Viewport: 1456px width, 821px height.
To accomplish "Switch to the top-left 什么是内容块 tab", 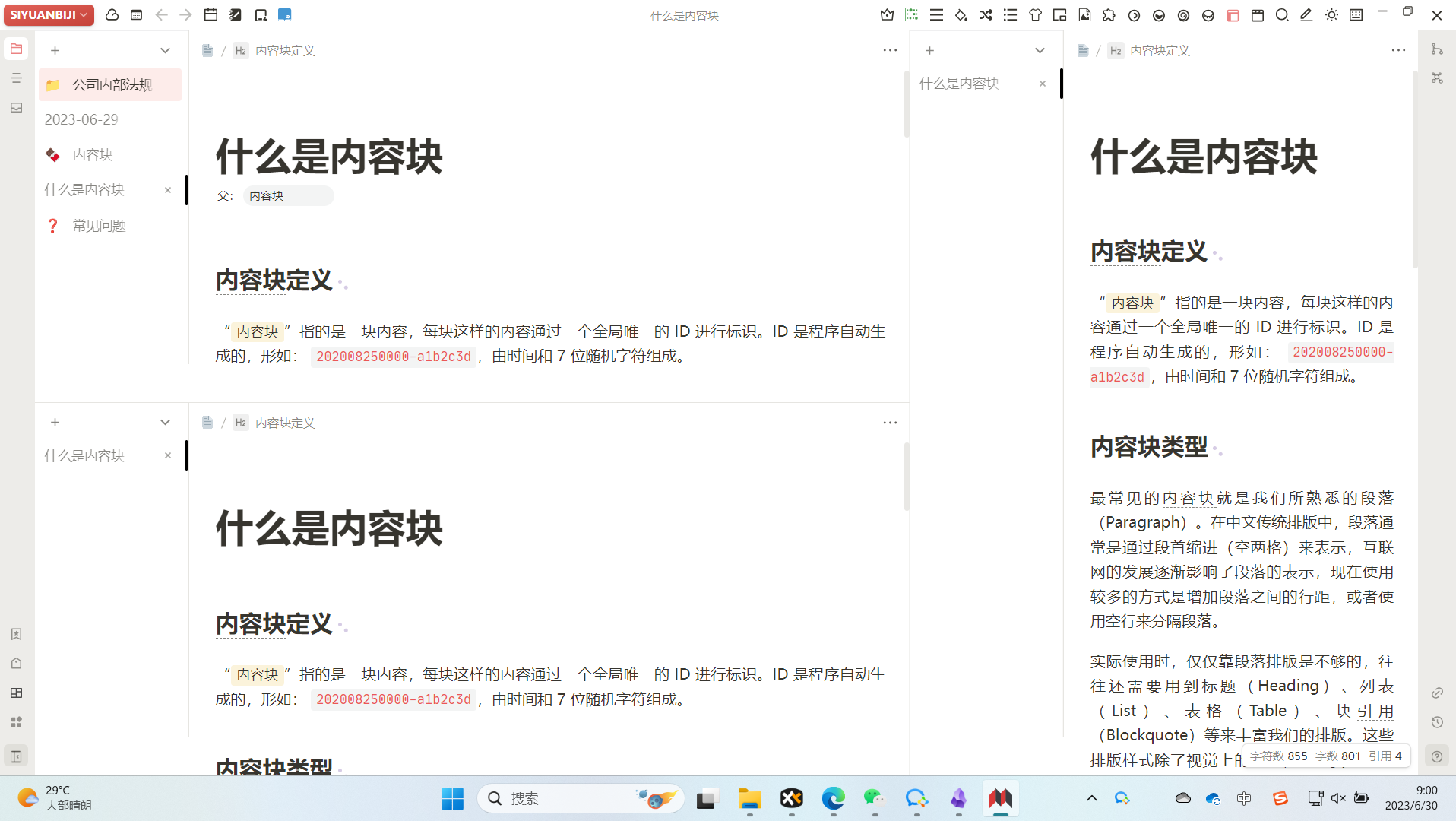I will 84,190.
